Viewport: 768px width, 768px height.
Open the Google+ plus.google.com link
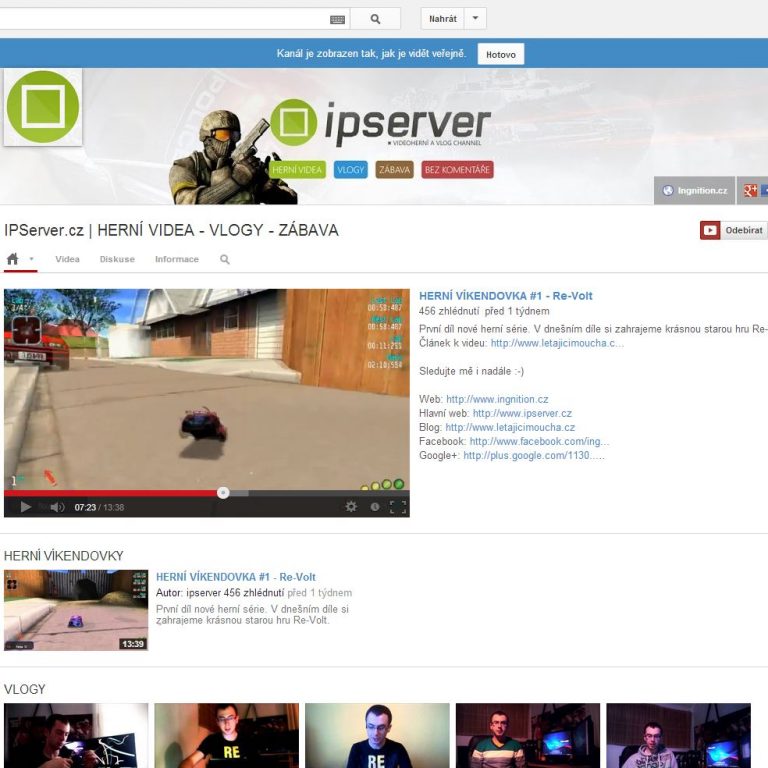coord(534,456)
